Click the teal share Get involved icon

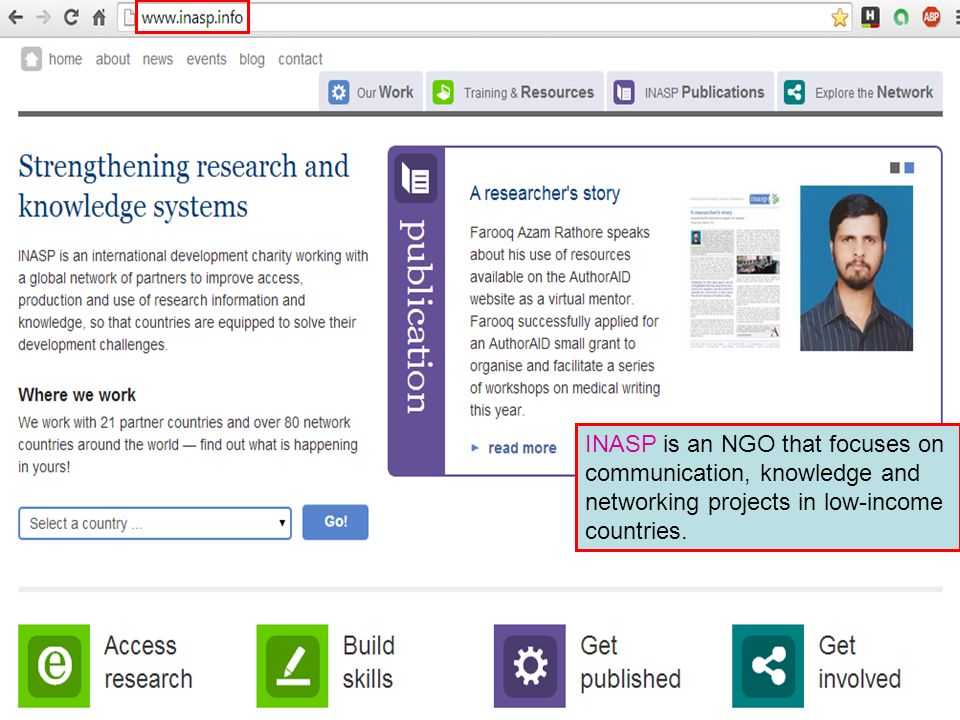[768, 666]
